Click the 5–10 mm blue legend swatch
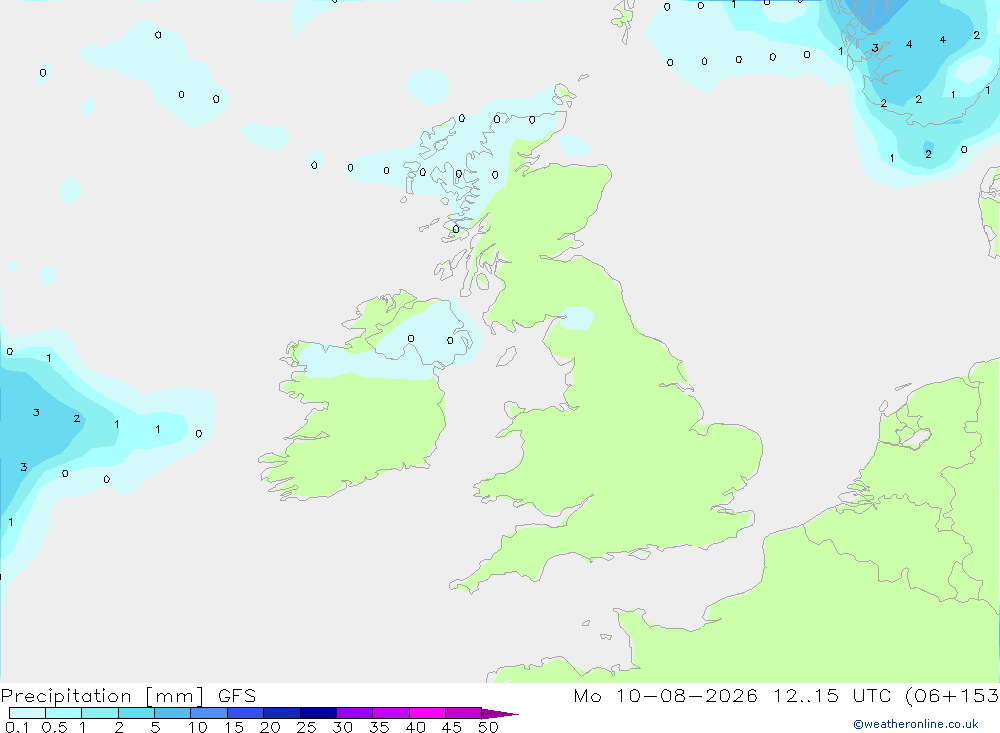The width and height of the screenshot is (1000, 733). tap(172, 713)
